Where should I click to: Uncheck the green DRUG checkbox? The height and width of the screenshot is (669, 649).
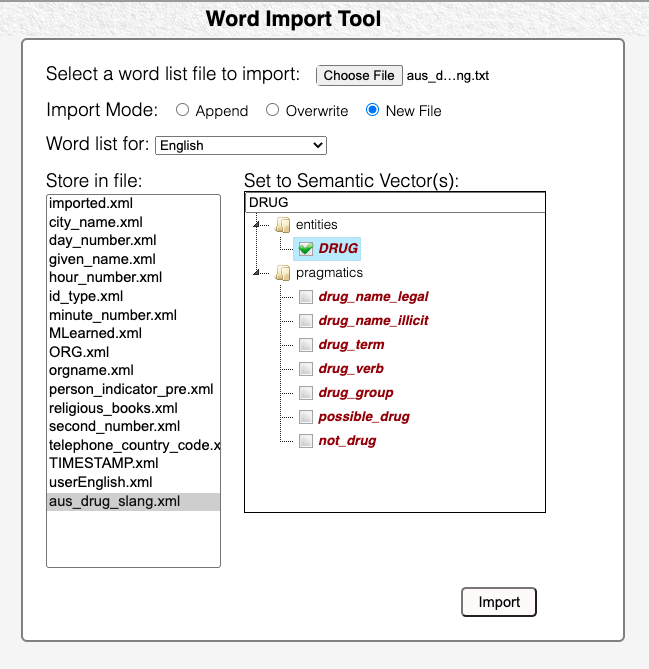coord(306,249)
